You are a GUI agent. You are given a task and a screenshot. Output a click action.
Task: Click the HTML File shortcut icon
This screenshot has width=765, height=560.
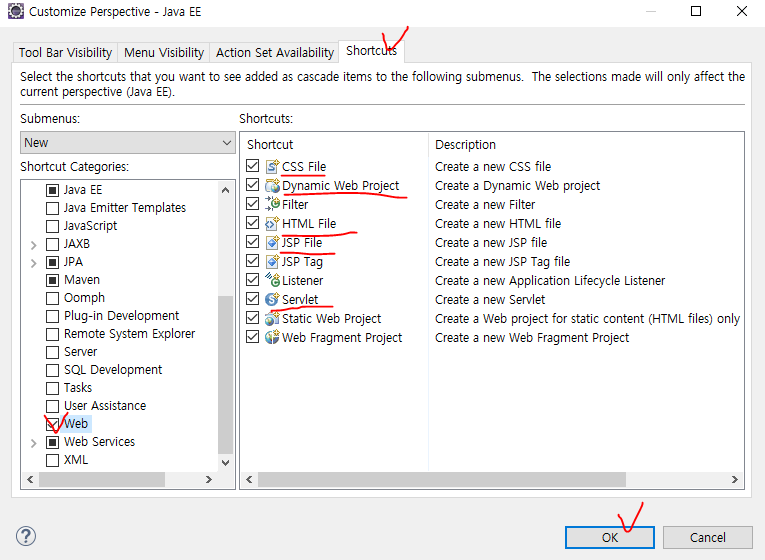click(272, 223)
